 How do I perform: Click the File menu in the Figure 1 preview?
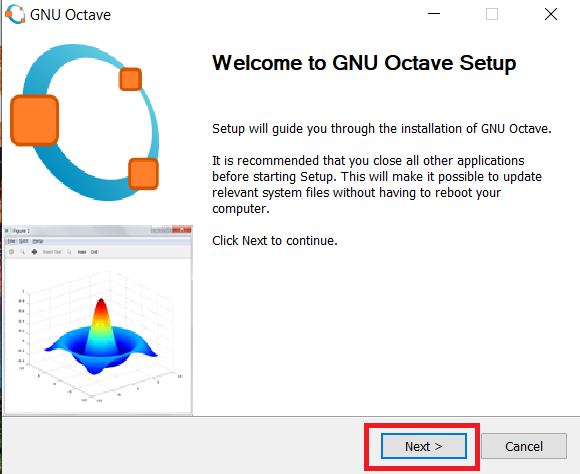[12, 241]
